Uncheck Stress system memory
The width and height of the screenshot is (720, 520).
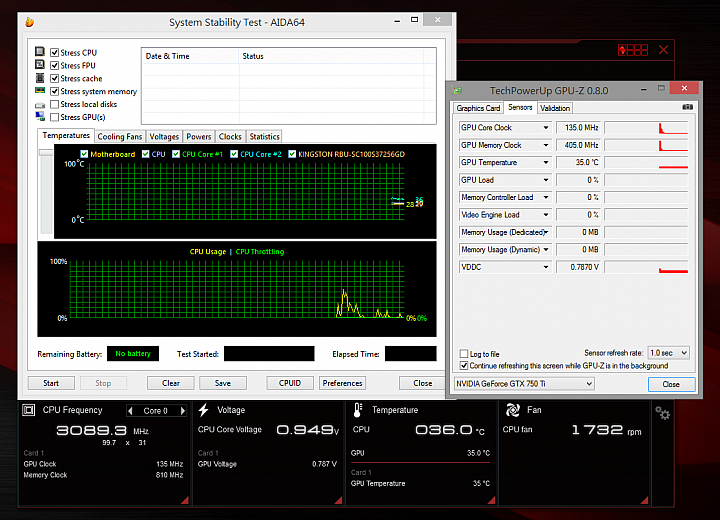[54, 91]
